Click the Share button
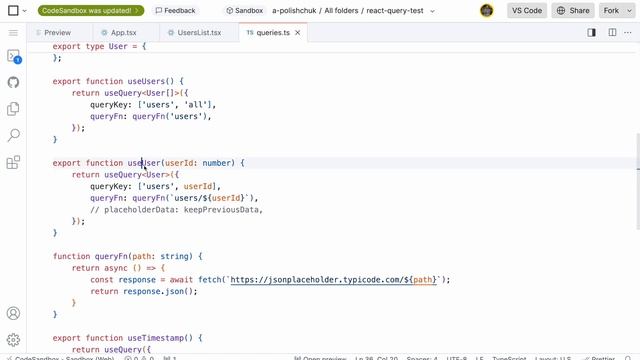 click(573, 11)
